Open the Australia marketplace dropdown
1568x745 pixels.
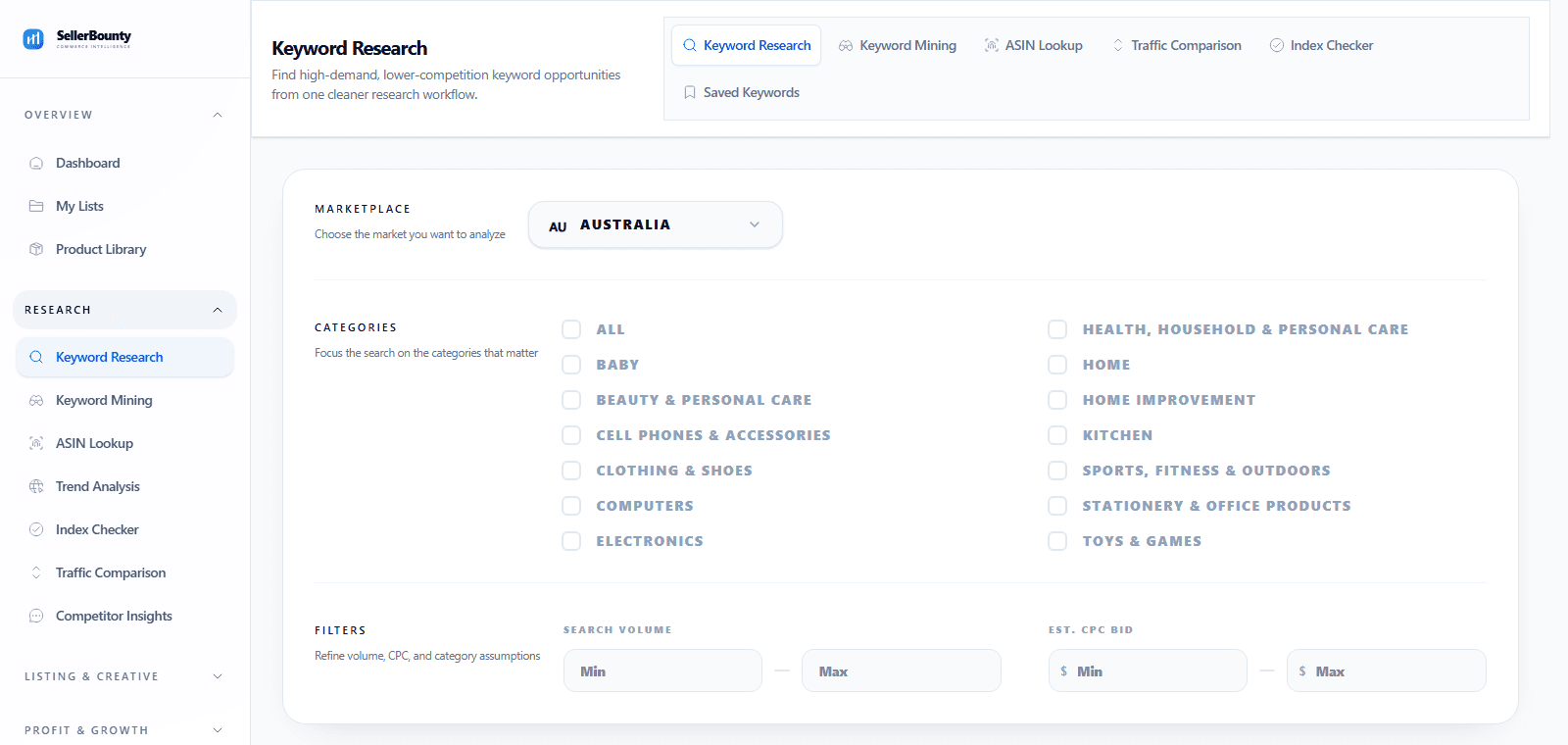(x=656, y=224)
